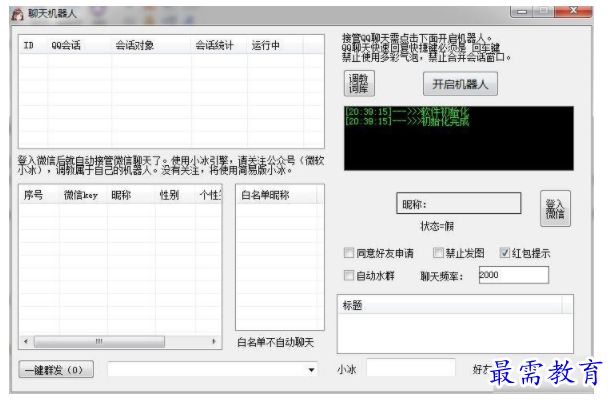The image size is (611, 404).
Task: Click the horizontal scrollbar thumb in WeChat list
Action: [99, 342]
